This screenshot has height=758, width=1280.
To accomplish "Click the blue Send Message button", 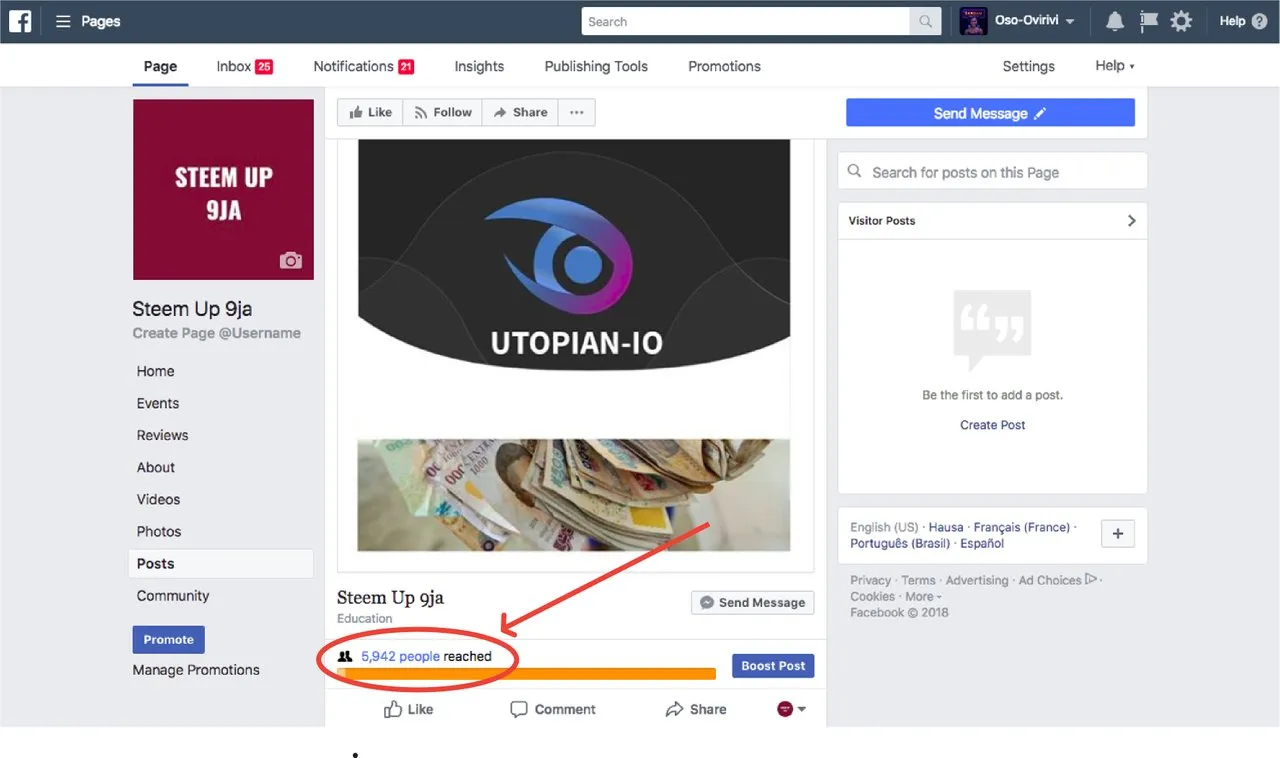I will click(990, 113).
